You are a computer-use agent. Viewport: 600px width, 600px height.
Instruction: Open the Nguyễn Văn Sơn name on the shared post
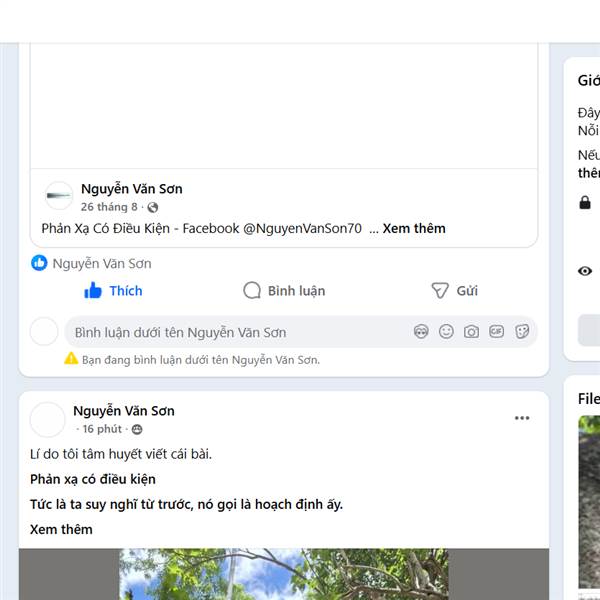[x=132, y=189]
